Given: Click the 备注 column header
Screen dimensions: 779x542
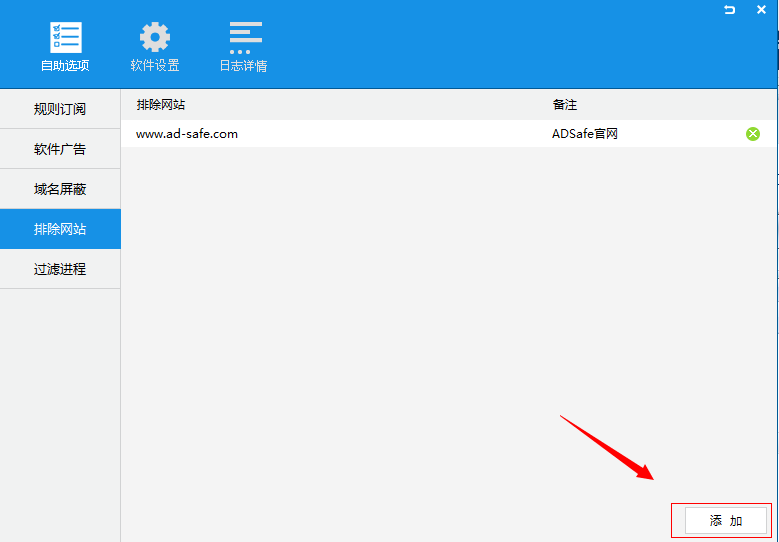Looking at the screenshot, I should click(x=564, y=105).
